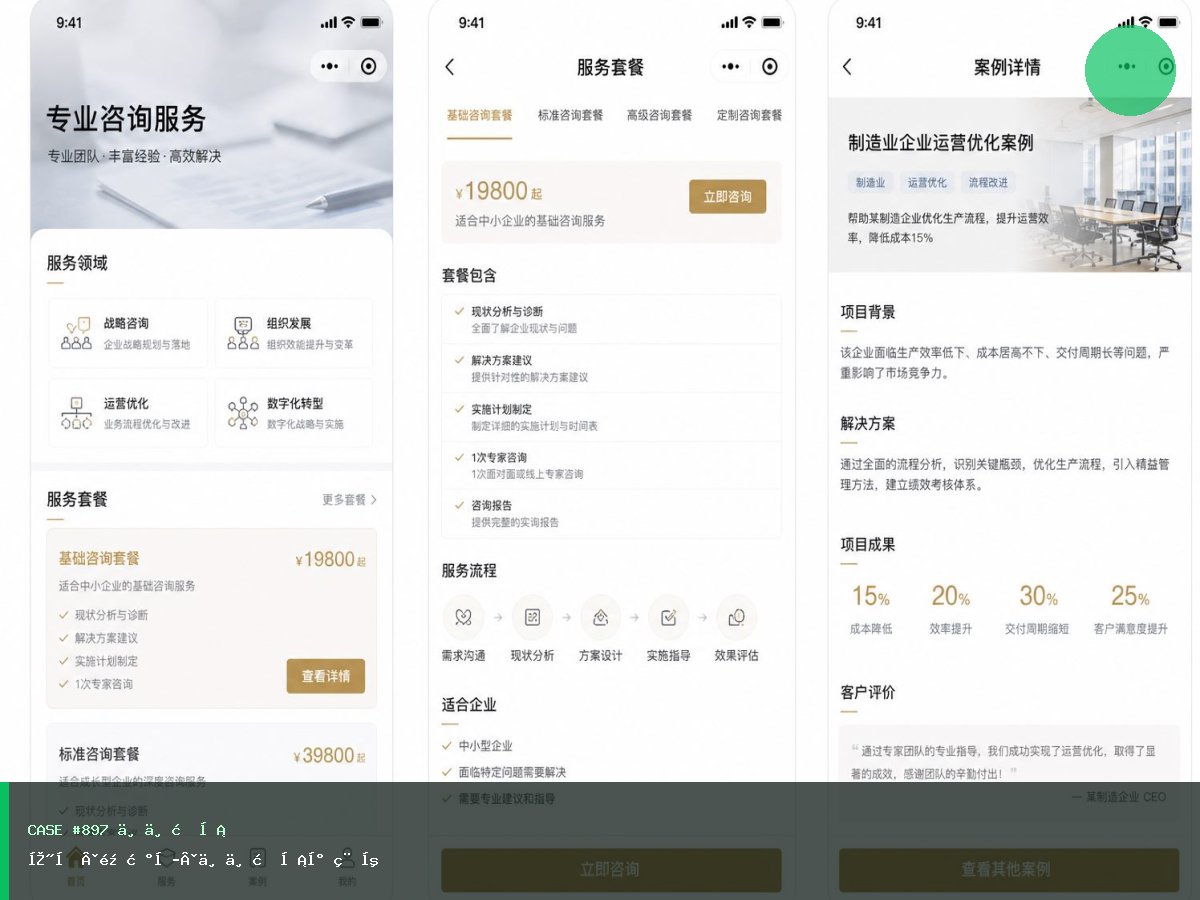Tap the 现状分析 process step icon
This screenshot has height=900, width=1200.
pos(532,617)
